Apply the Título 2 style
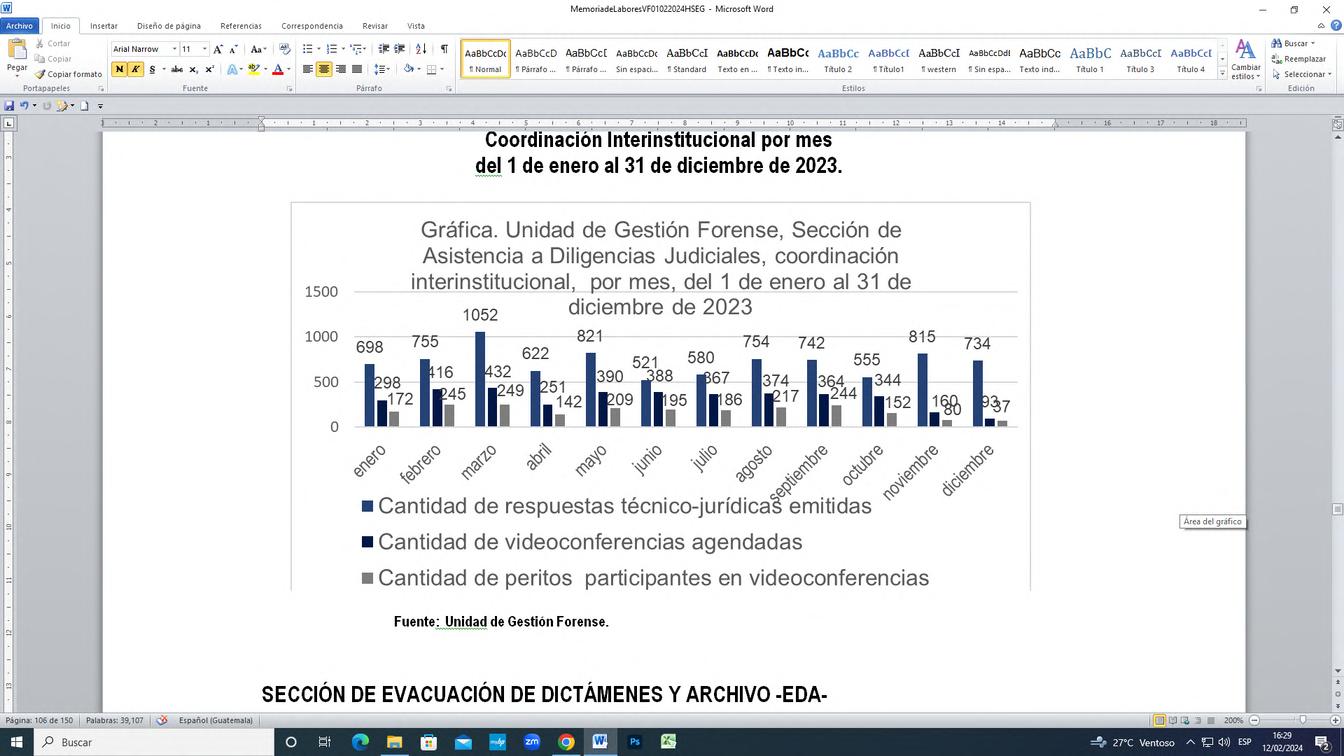1344x756 pixels. click(838, 59)
